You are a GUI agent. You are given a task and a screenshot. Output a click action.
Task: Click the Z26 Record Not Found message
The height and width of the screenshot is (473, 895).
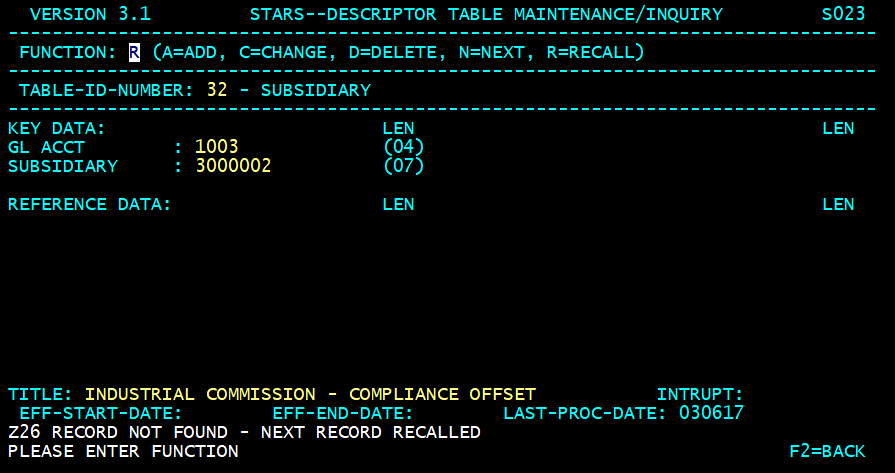pyautogui.click(x=244, y=432)
